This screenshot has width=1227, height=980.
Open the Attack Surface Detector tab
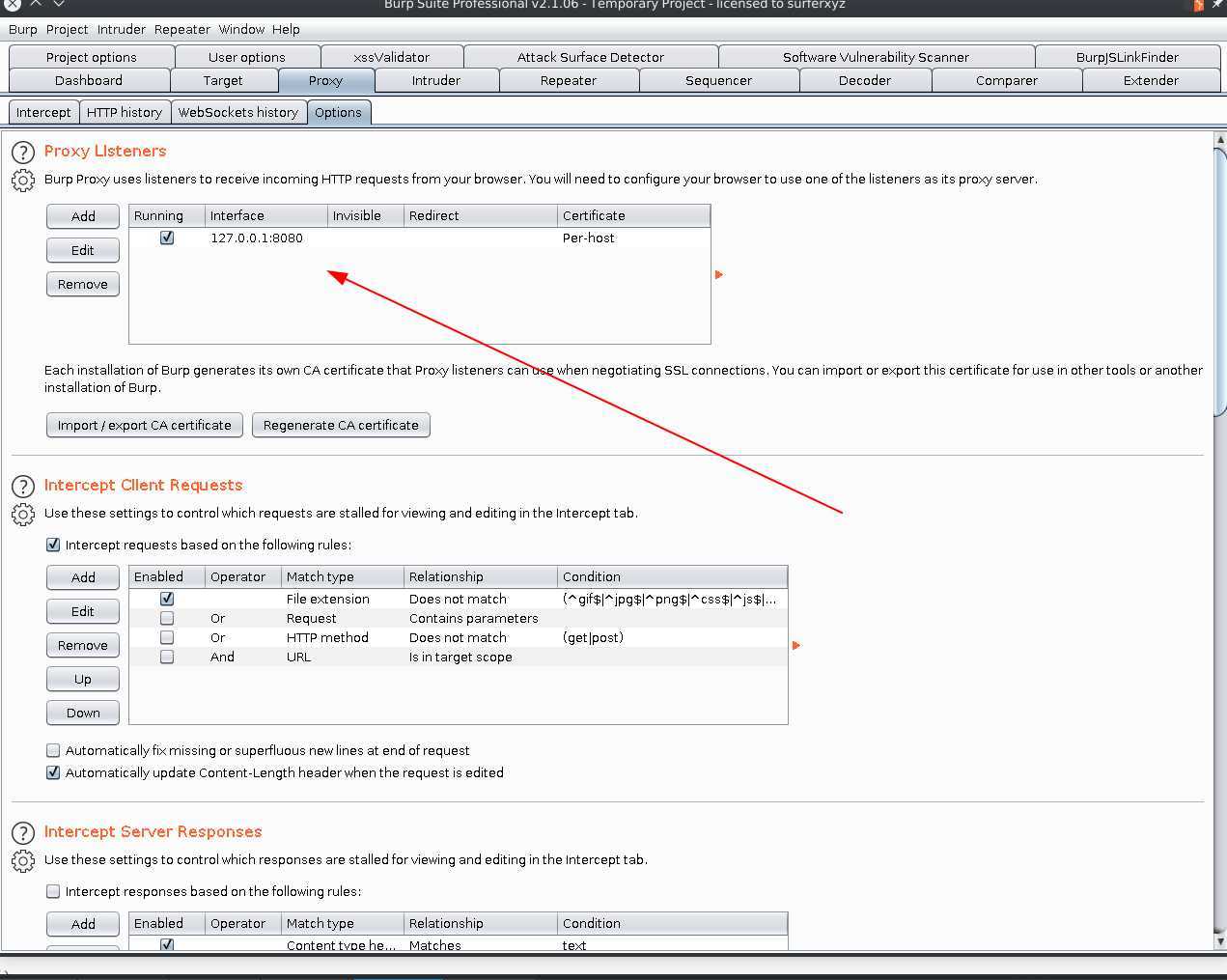click(x=591, y=57)
